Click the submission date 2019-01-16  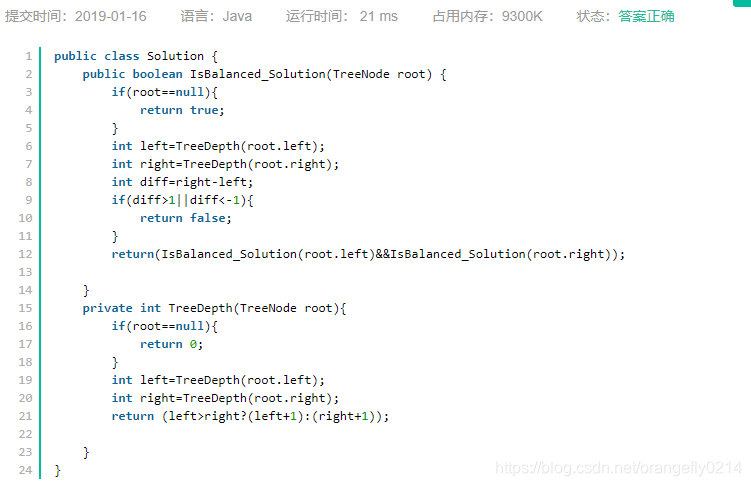tap(111, 16)
